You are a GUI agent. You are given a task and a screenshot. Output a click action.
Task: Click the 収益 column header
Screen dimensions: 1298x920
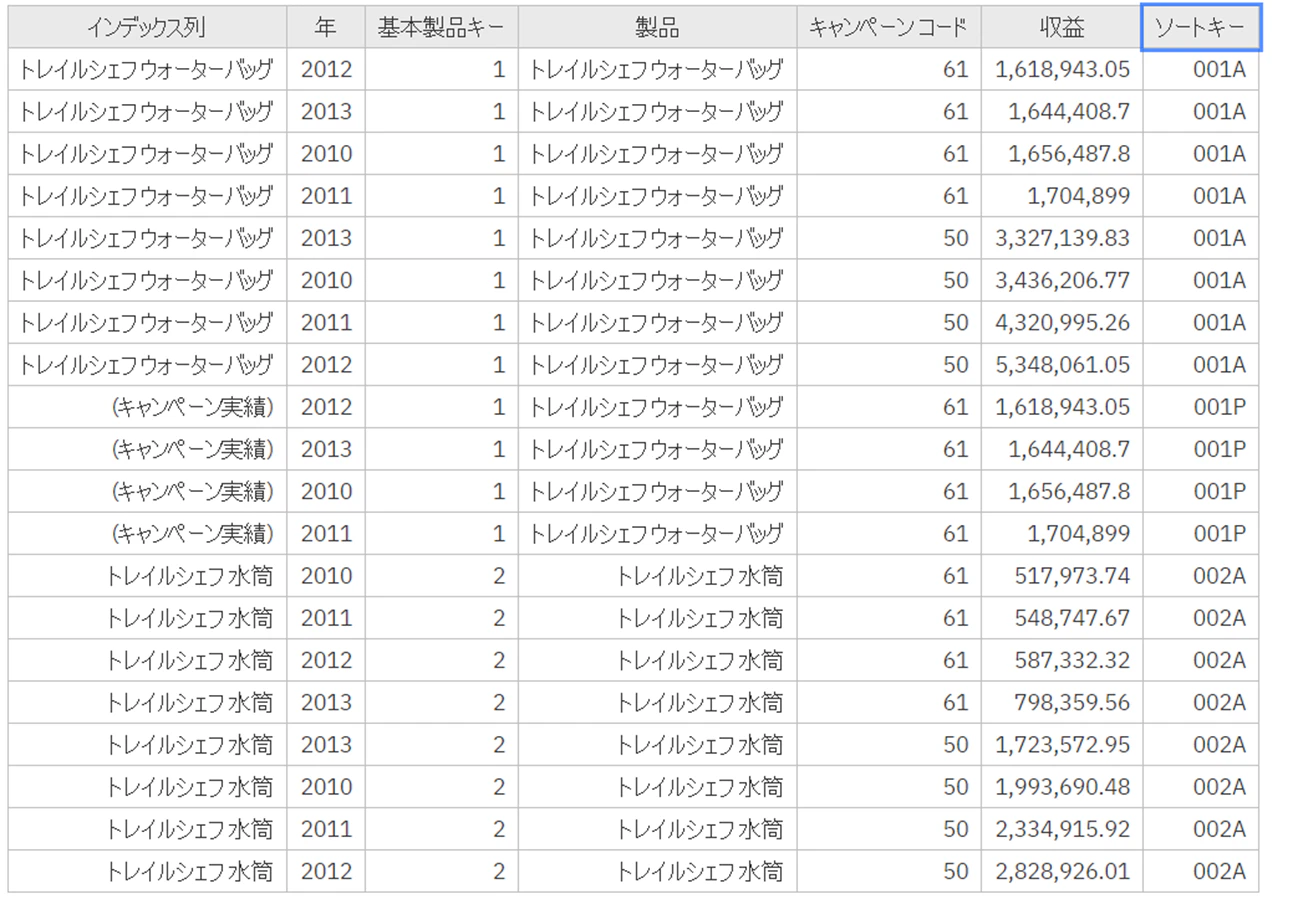(1062, 27)
